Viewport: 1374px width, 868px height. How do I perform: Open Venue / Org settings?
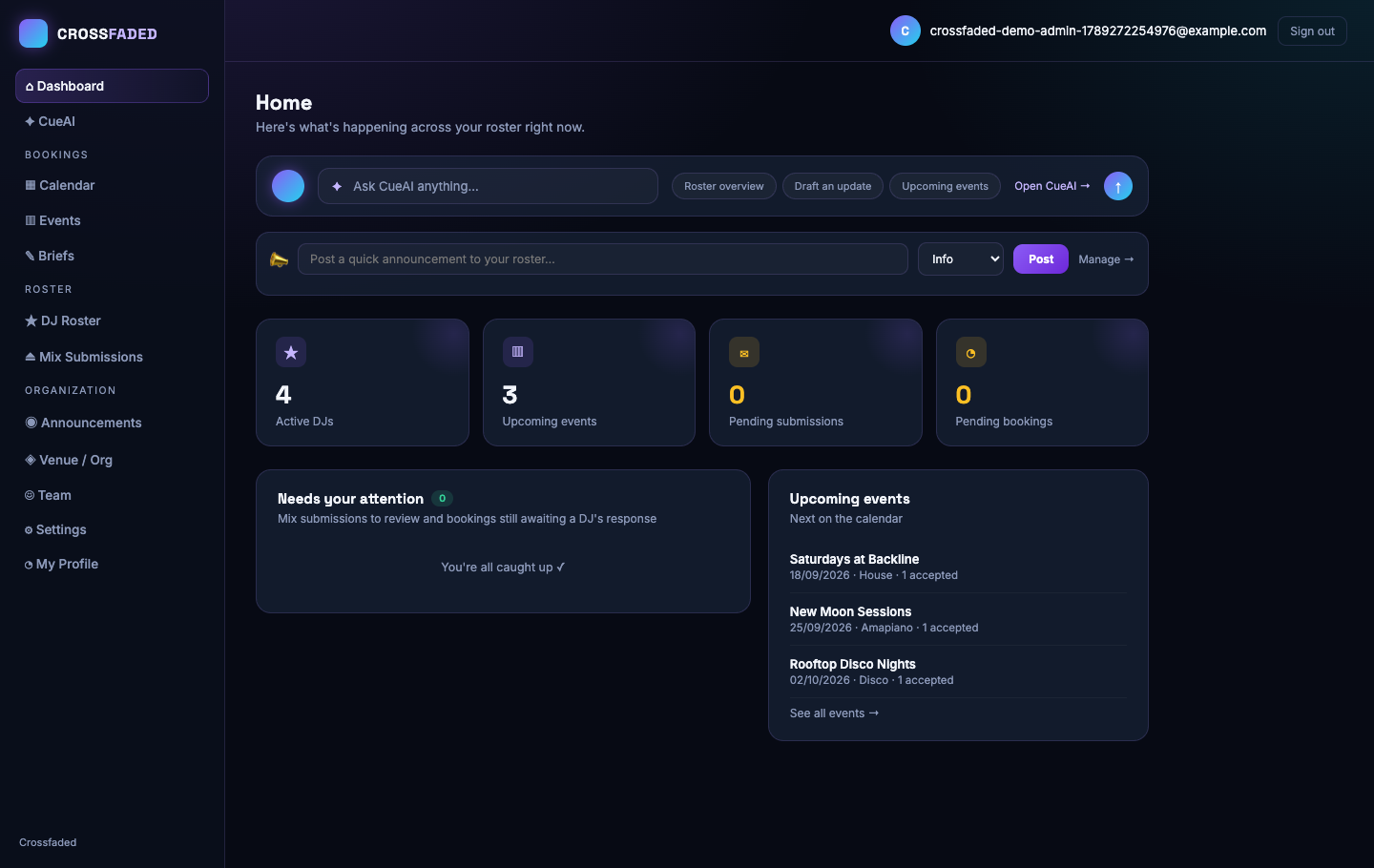tap(112, 460)
